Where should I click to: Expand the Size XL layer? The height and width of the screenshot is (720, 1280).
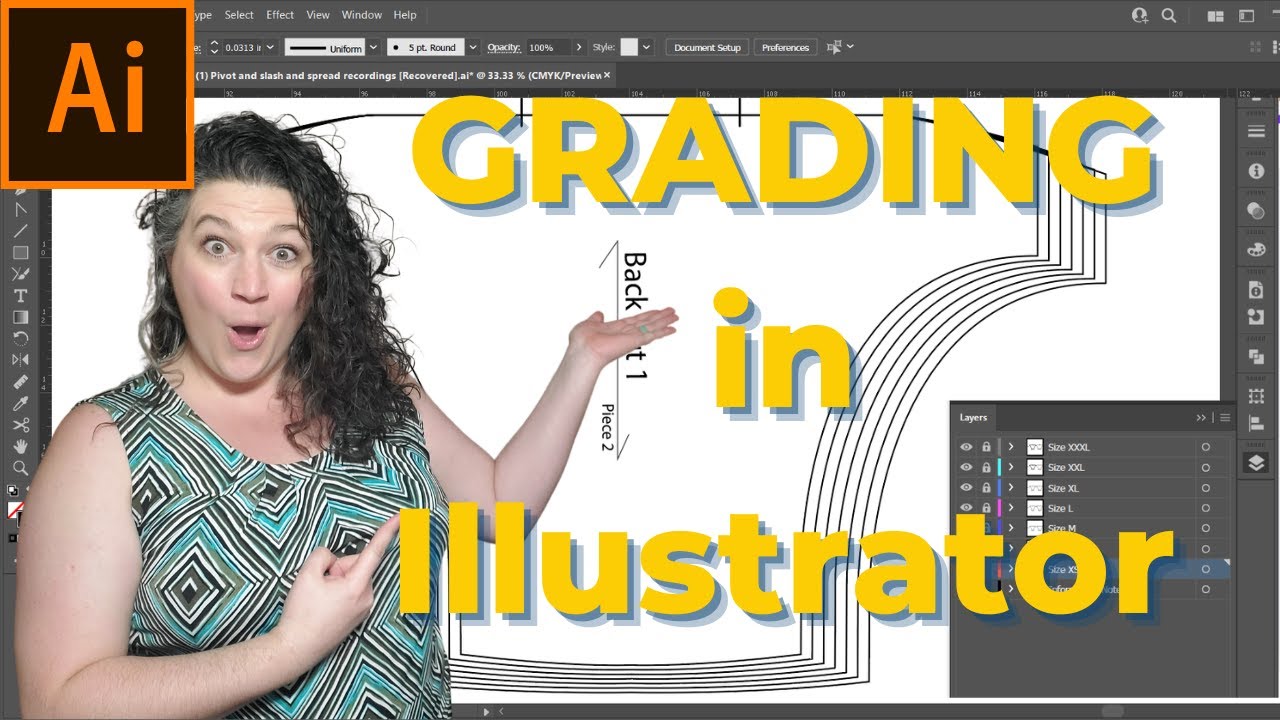click(x=1011, y=488)
